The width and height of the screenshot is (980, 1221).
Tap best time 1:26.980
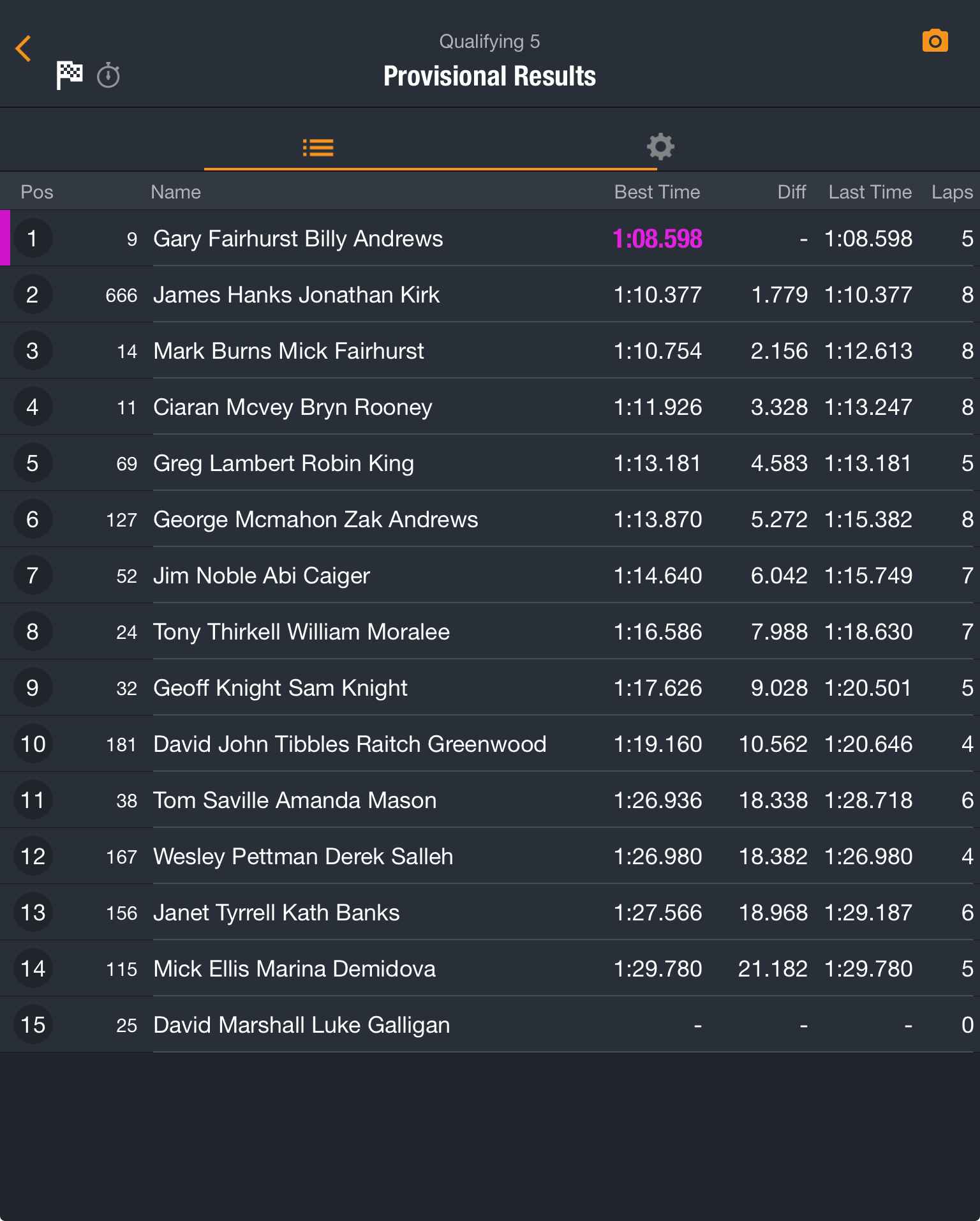point(657,857)
